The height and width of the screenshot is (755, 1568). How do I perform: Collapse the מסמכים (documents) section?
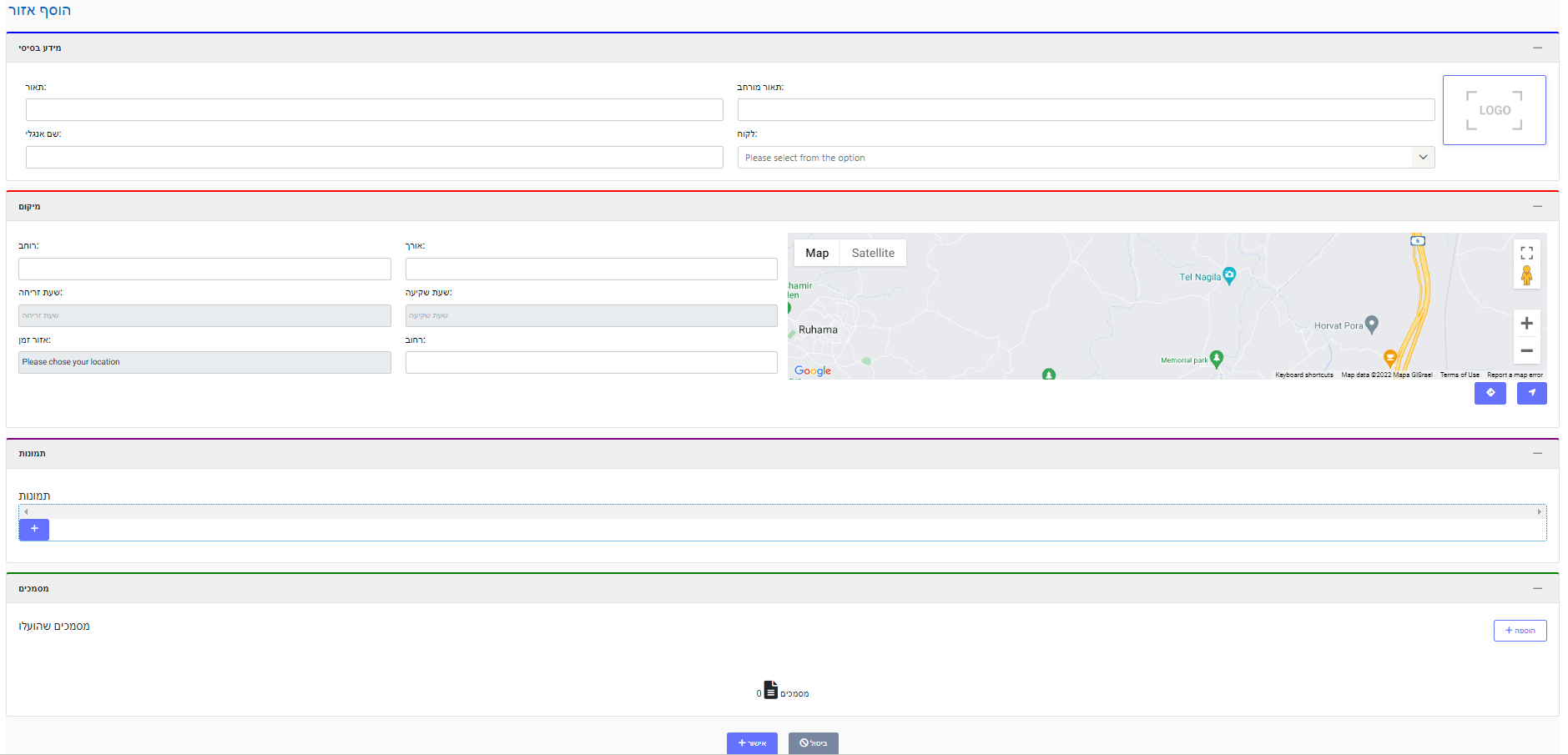click(1537, 588)
